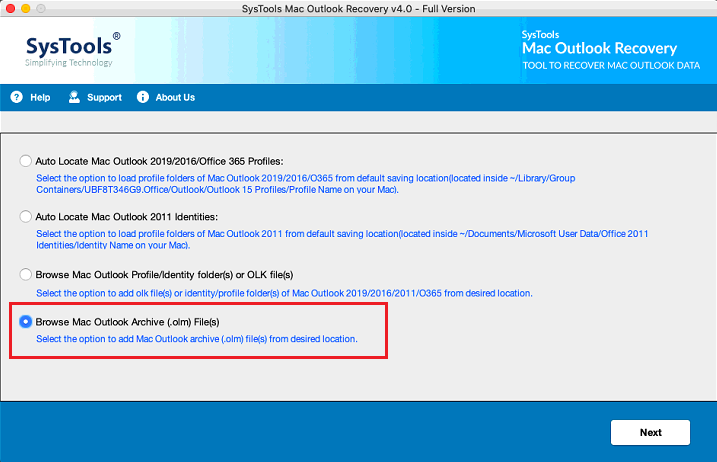Image resolution: width=717 pixels, height=462 pixels.
Task: Click 'Browse Mac Outlook Profile/Identity folder(s) or OLK file(s)' label
Action: 164,275
